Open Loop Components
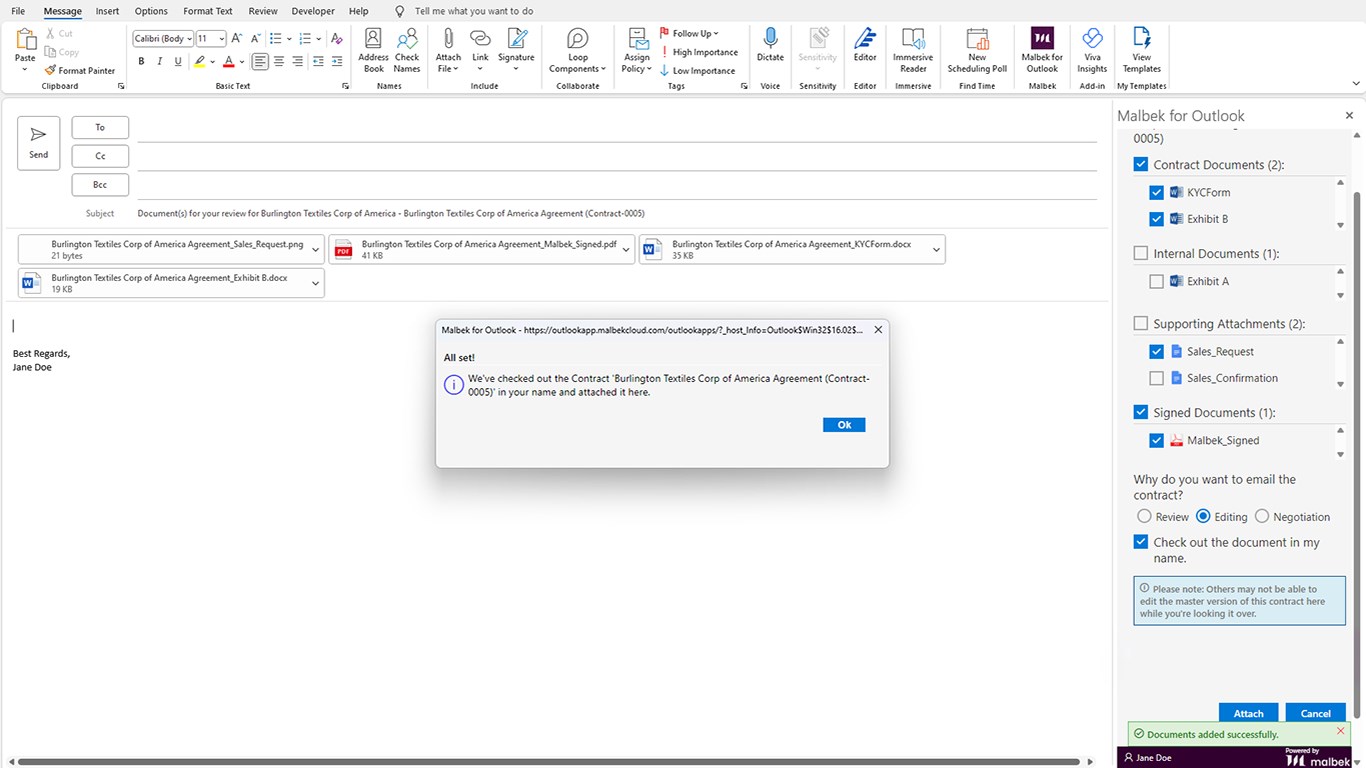 pyautogui.click(x=578, y=50)
